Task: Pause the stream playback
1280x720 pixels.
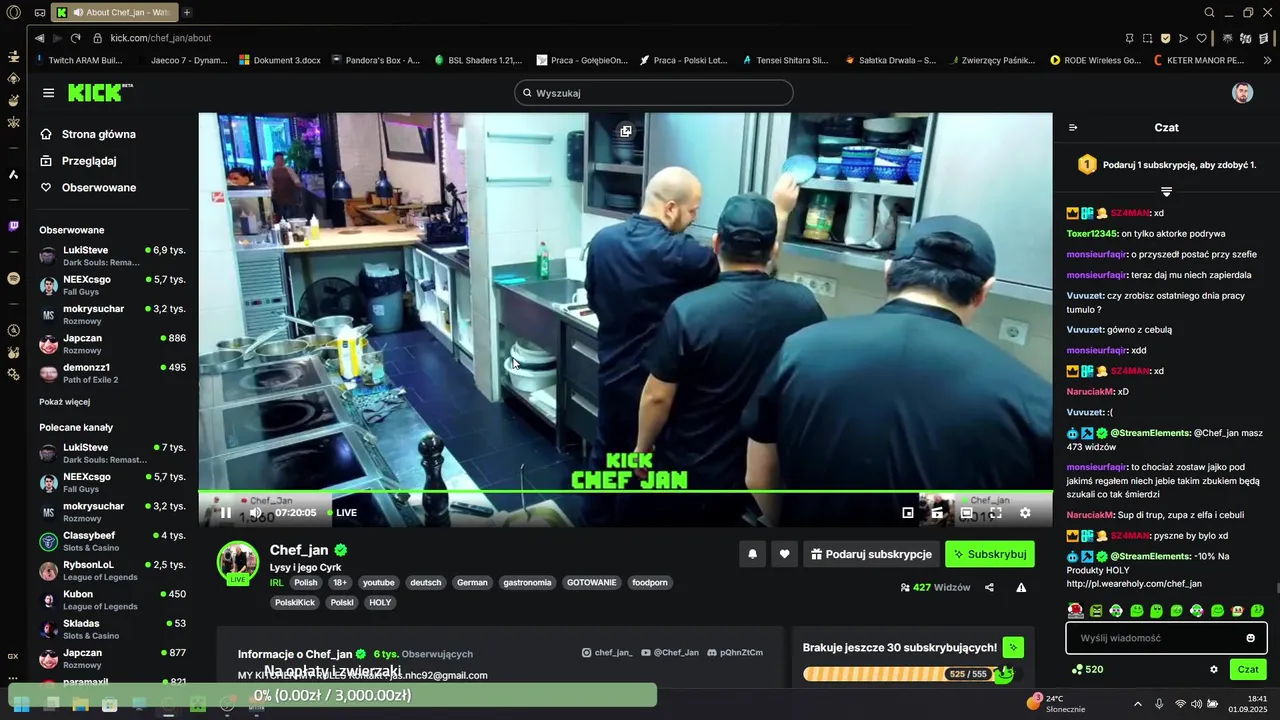Action: [226, 513]
